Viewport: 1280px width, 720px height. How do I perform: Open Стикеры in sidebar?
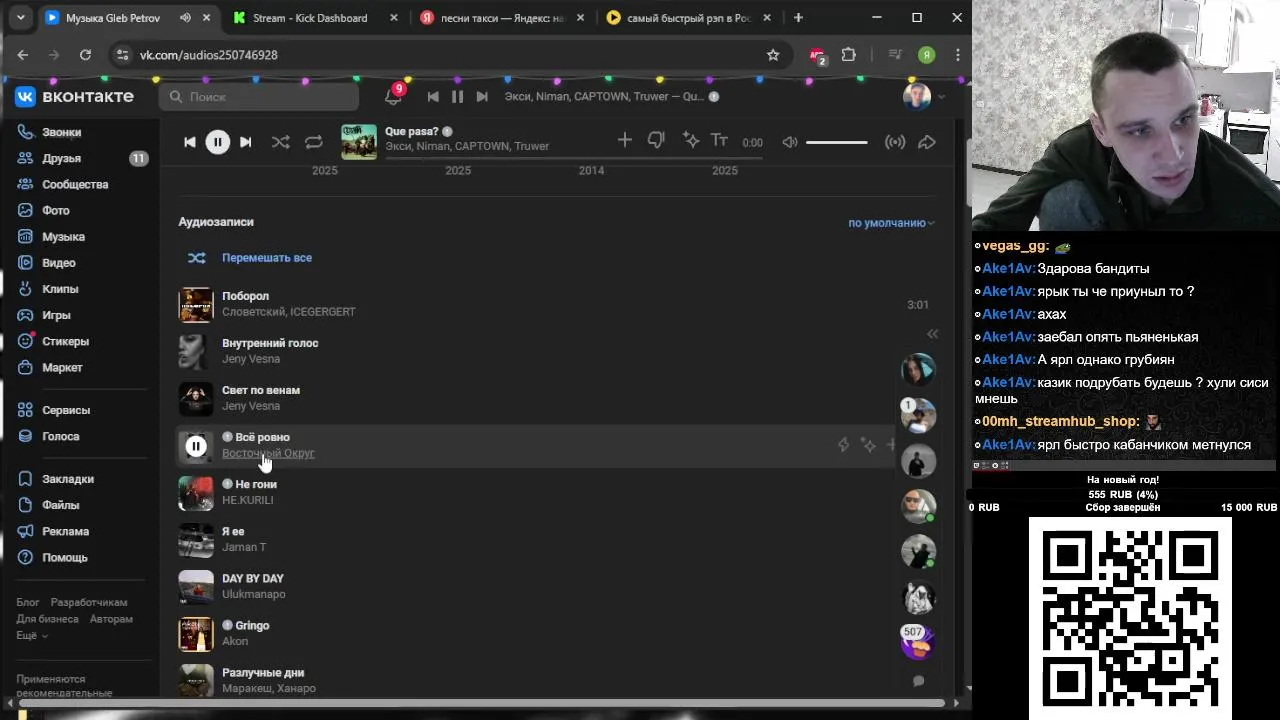point(65,341)
